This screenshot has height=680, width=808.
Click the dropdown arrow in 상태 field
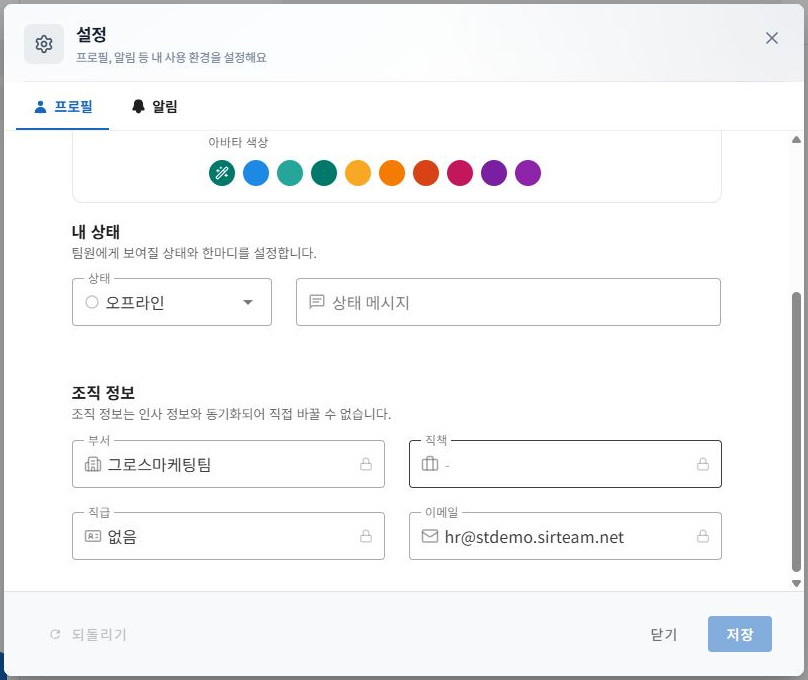click(x=248, y=302)
